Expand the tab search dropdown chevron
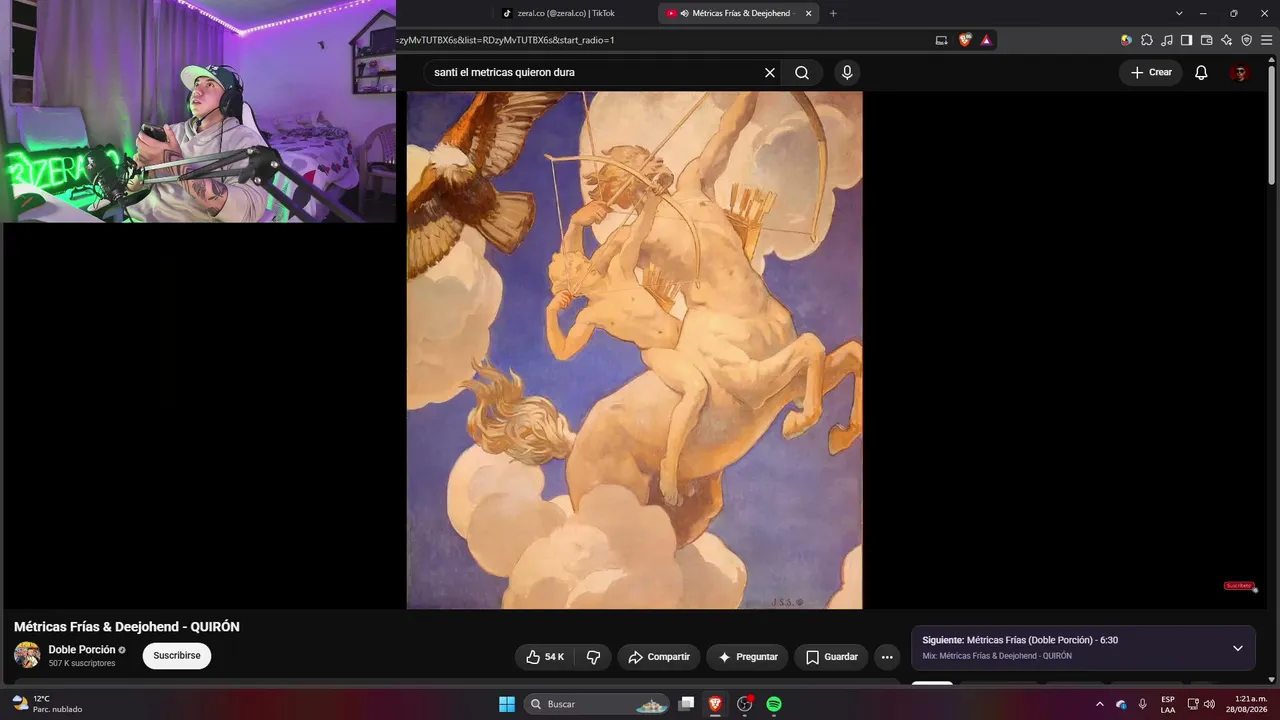The width and height of the screenshot is (1280, 720). (x=1179, y=13)
